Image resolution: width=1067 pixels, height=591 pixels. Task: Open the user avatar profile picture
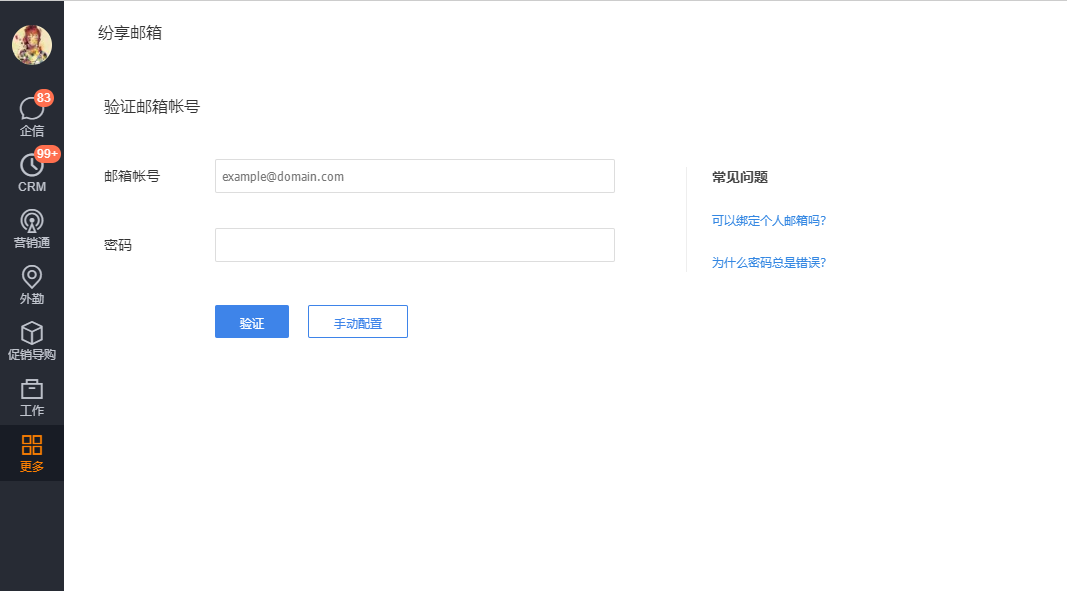pyautogui.click(x=32, y=45)
